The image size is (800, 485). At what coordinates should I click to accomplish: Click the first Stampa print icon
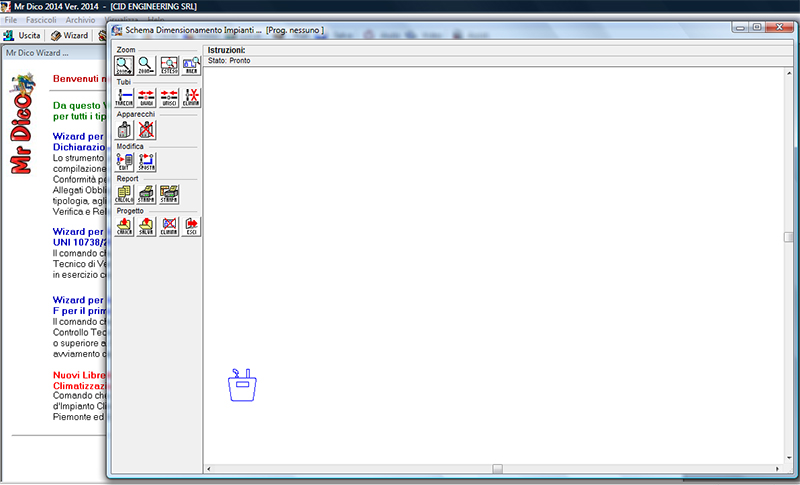(147, 194)
